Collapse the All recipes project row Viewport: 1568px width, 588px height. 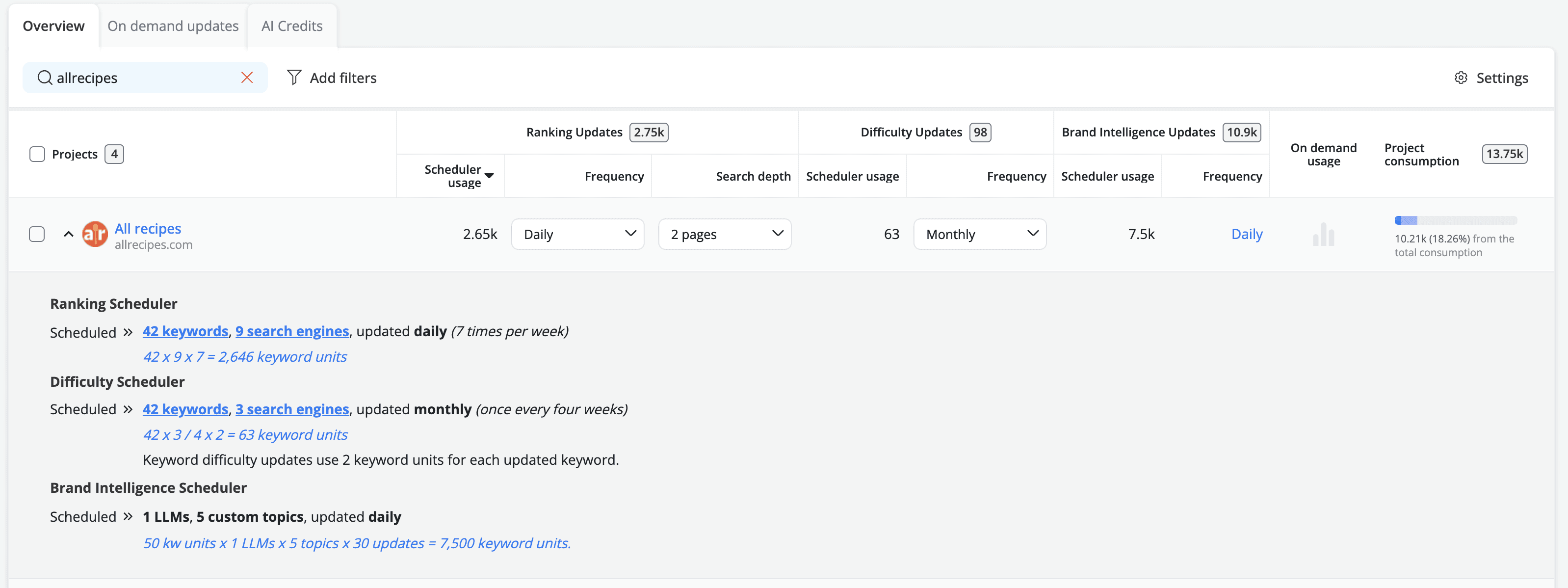click(x=69, y=234)
